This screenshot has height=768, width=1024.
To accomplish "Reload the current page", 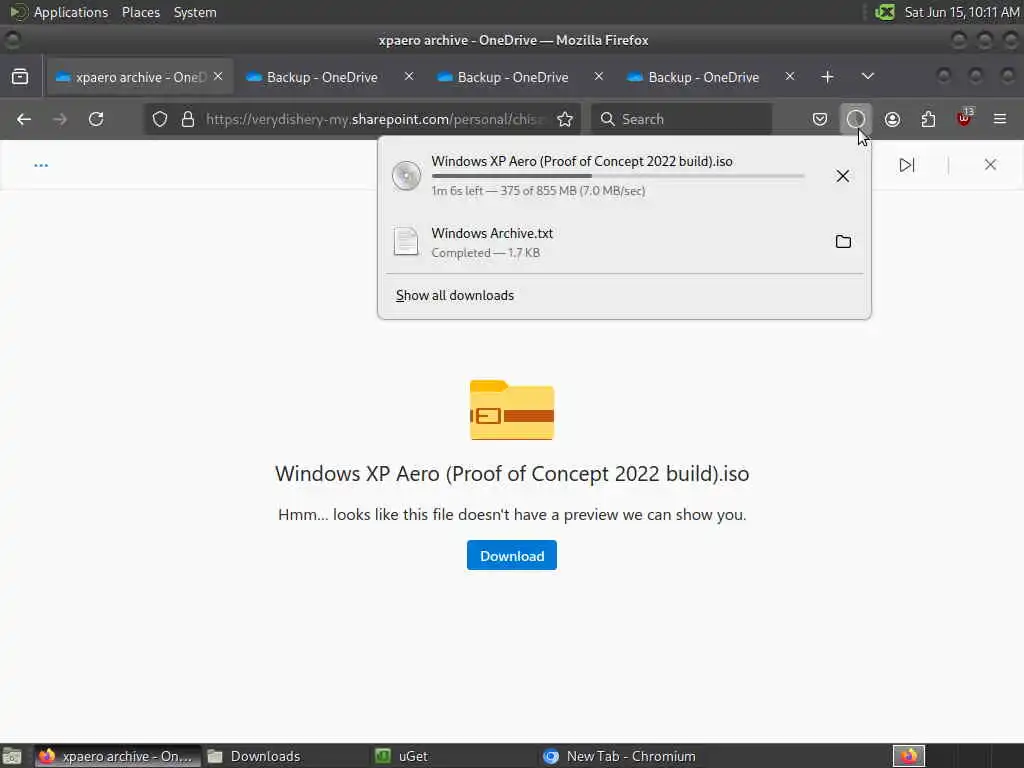I will pyautogui.click(x=96, y=119).
